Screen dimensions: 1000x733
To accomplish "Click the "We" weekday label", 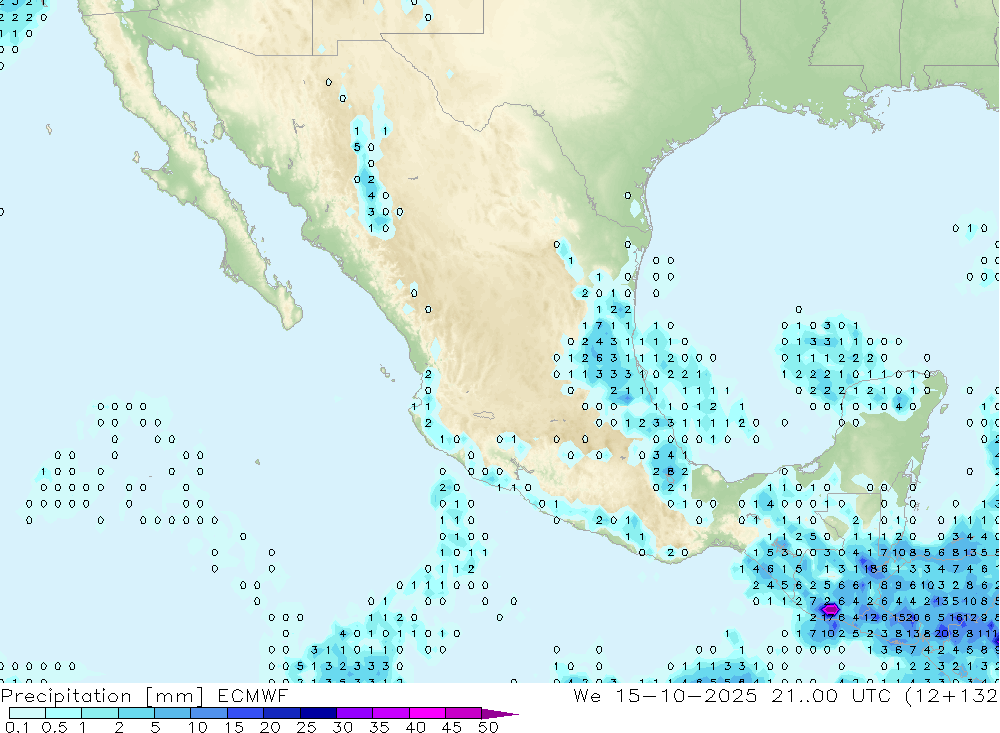I will pyautogui.click(x=587, y=695).
